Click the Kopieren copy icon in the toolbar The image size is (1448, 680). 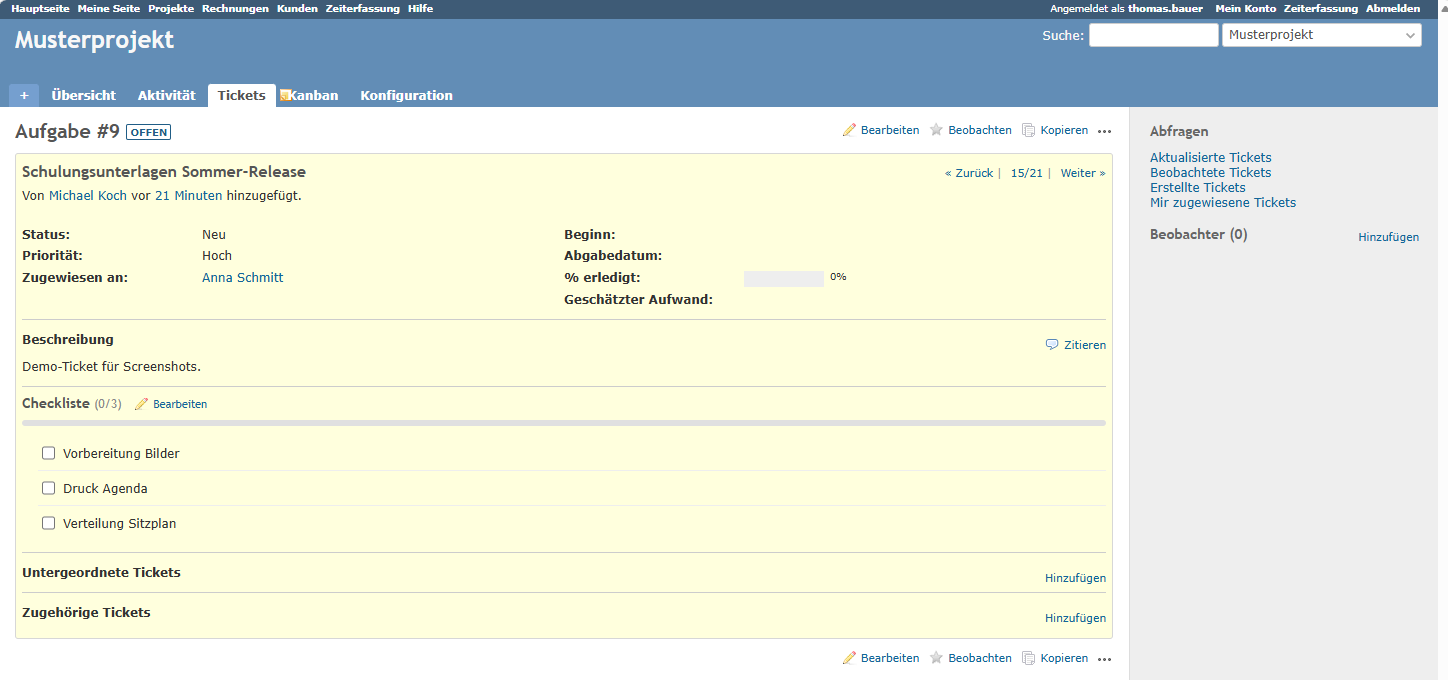(1028, 129)
